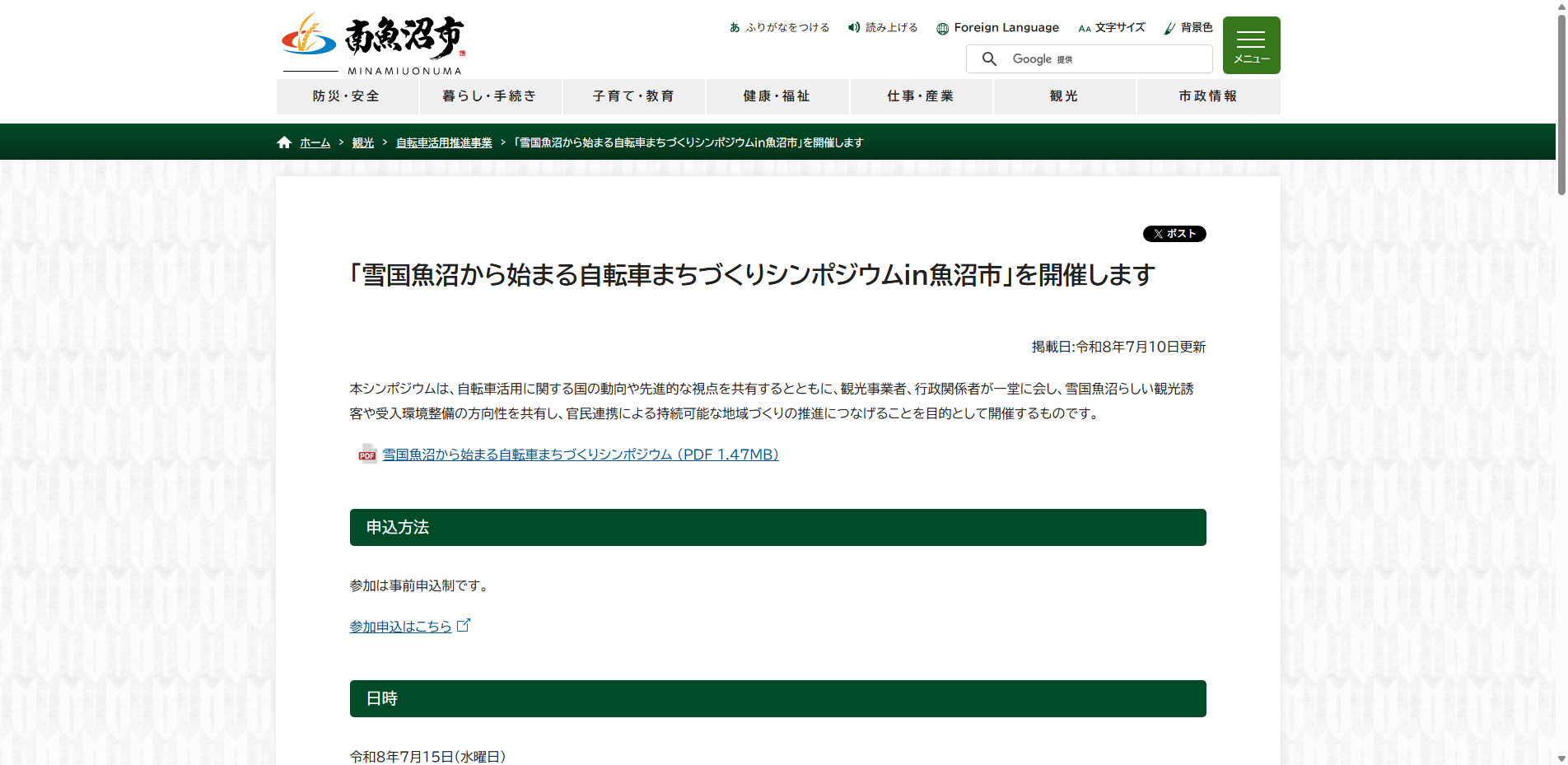Viewport: 1568px width, 765px height.
Task: Click the scrollbar down arrow
Action: pos(1561,758)
